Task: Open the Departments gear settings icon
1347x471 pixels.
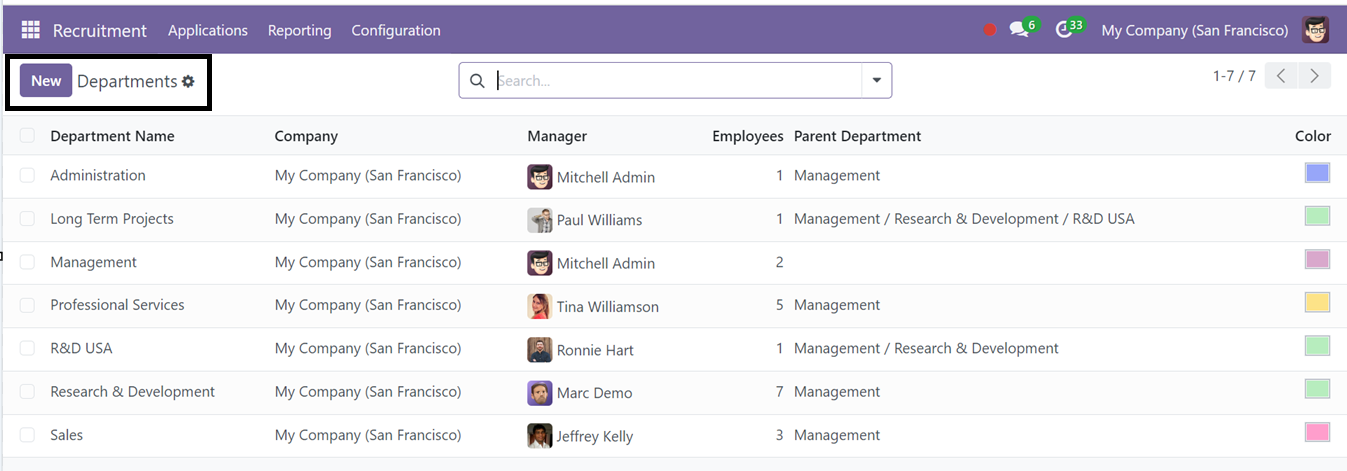Action: pos(188,82)
